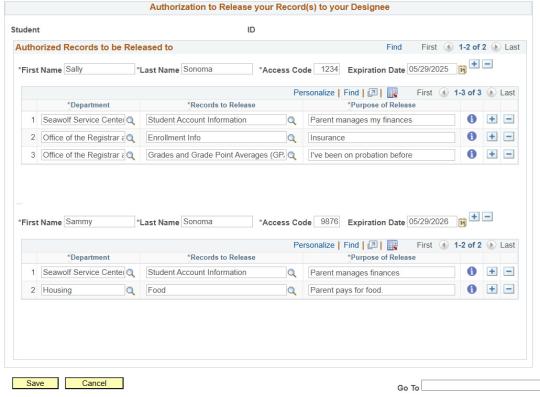Add row after the probation row
The image size is (540, 397).
(x=492, y=154)
